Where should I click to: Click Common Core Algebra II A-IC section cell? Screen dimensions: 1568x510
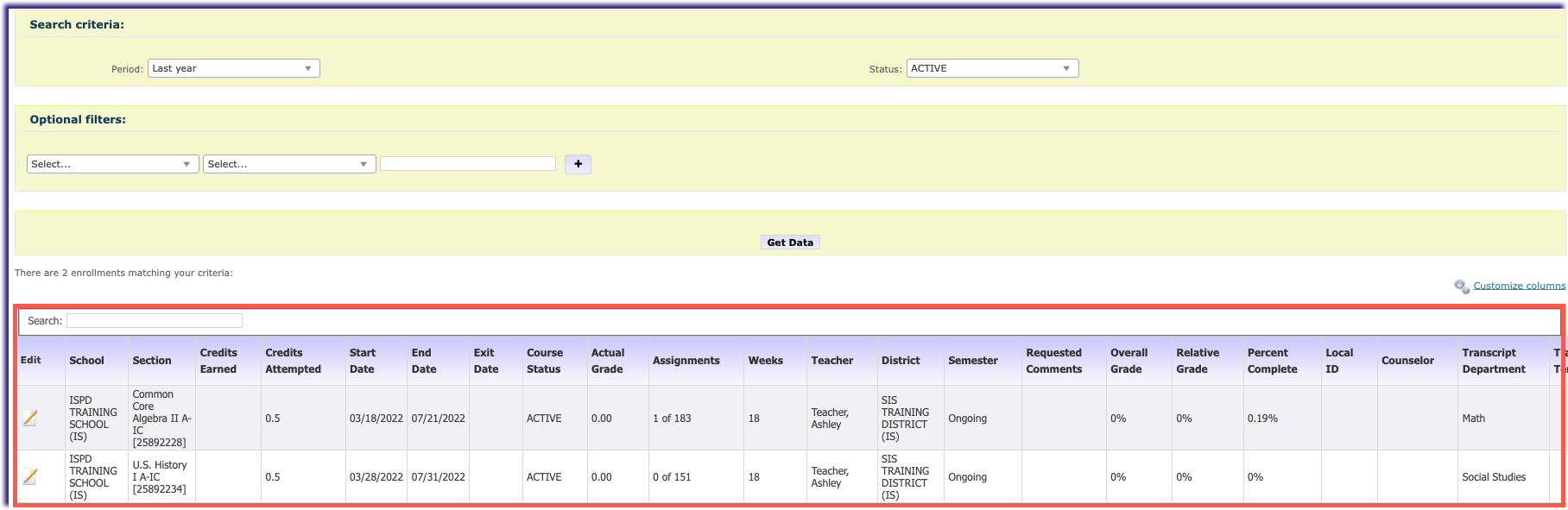pyautogui.click(x=162, y=419)
